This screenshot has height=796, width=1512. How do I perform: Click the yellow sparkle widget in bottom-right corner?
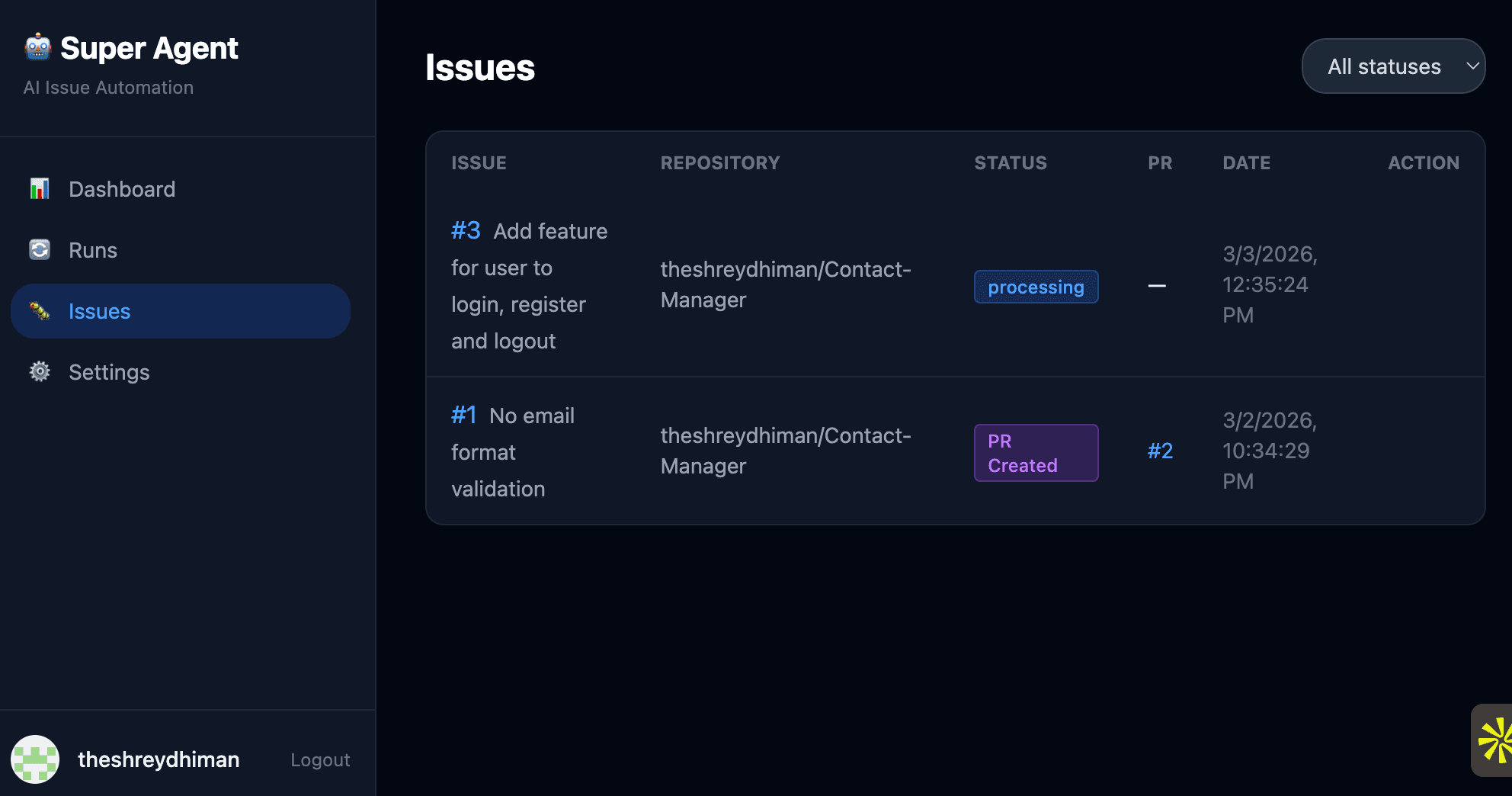click(x=1498, y=740)
